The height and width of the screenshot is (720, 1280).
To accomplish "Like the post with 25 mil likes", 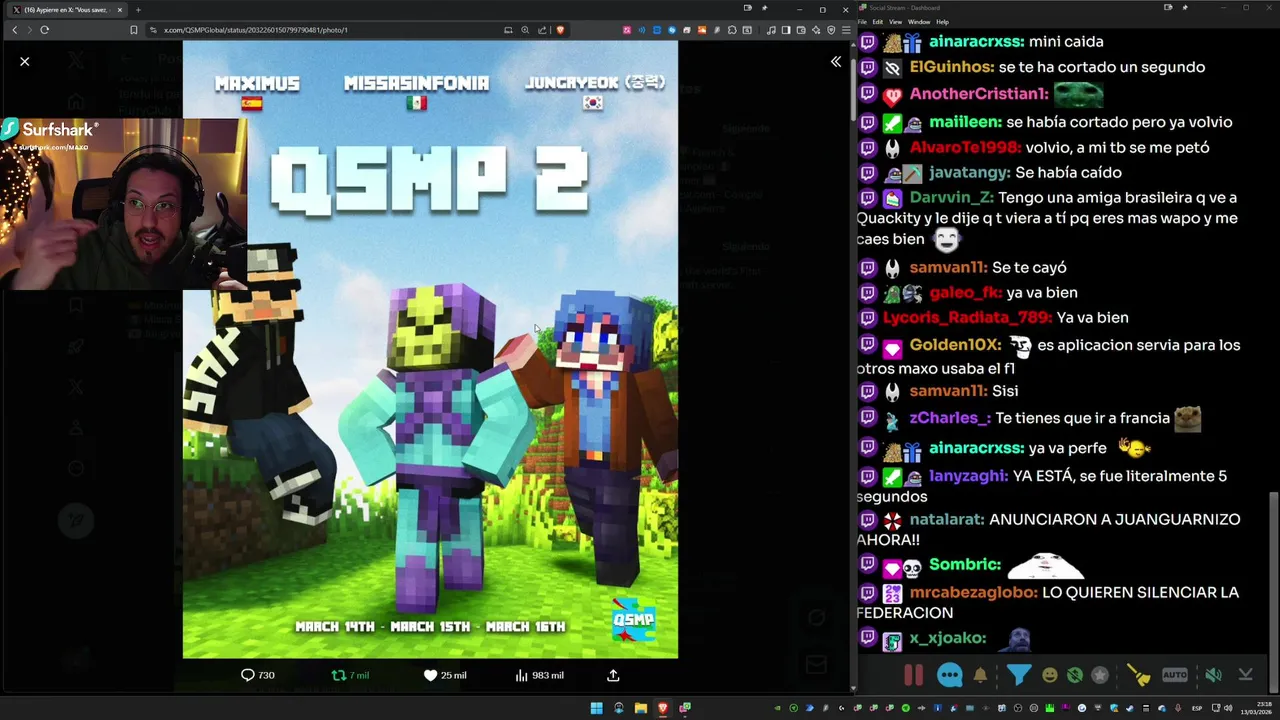I will (x=445, y=675).
